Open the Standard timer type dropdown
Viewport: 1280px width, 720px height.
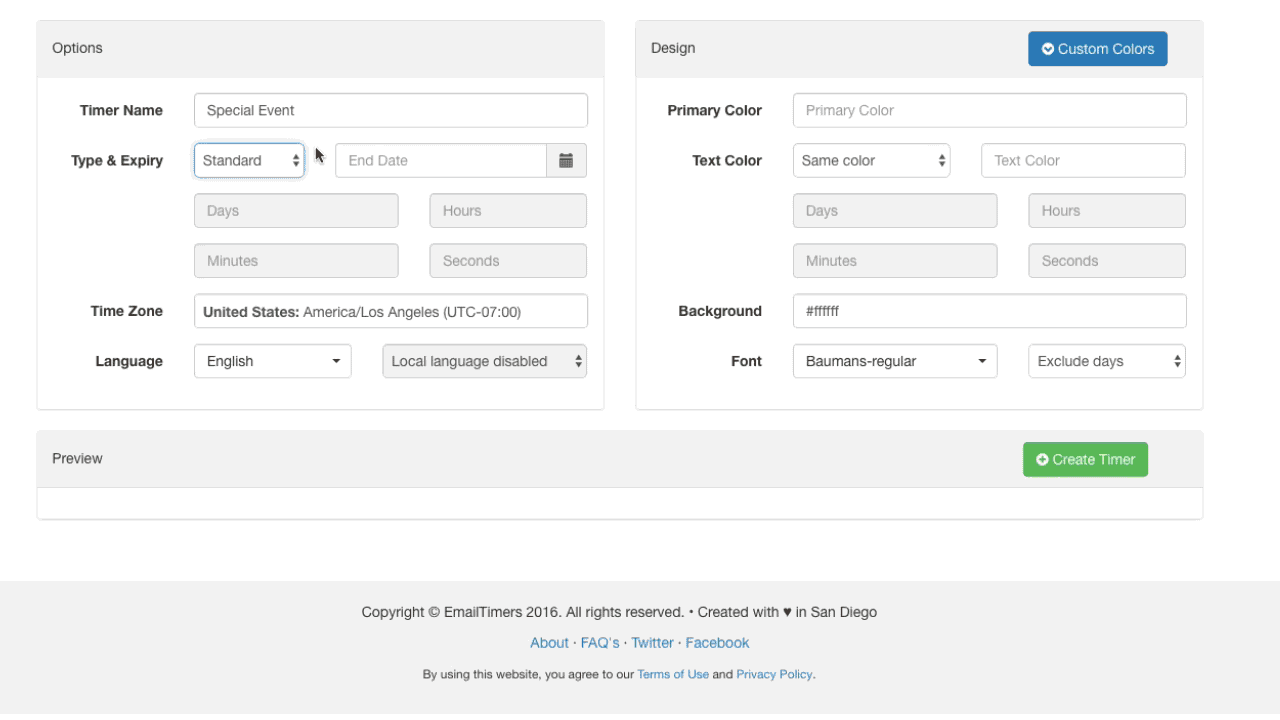tap(249, 160)
